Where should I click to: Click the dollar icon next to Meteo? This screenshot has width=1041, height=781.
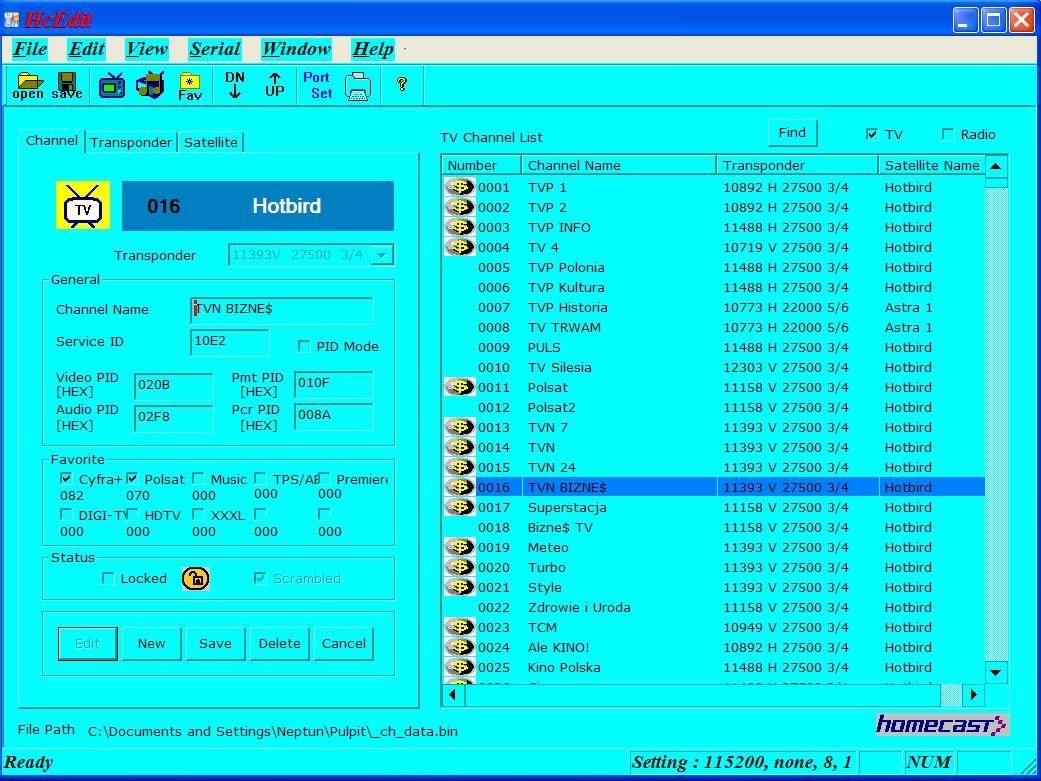click(x=459, y=547)
